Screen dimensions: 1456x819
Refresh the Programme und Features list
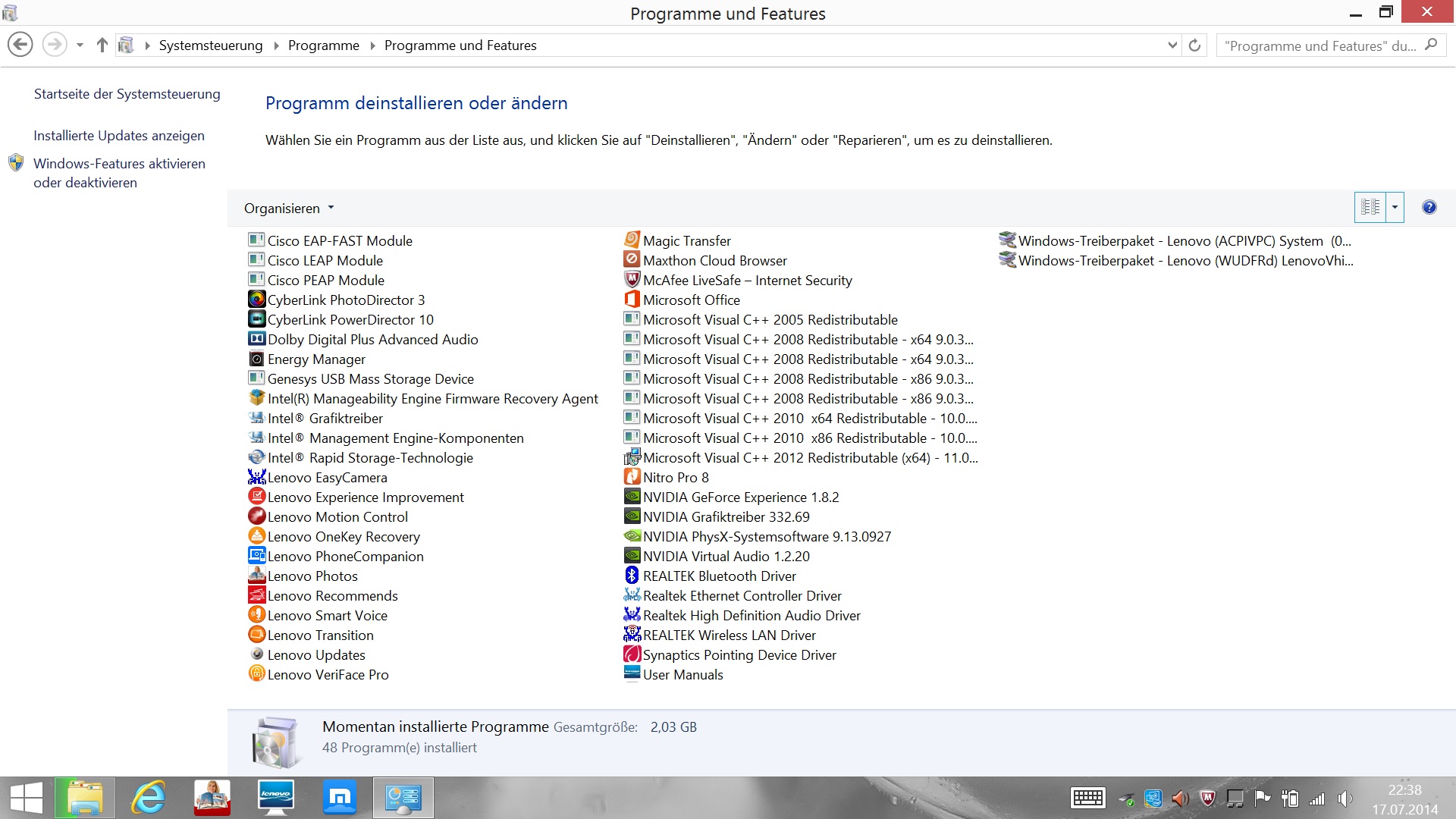pos(1194,45)
